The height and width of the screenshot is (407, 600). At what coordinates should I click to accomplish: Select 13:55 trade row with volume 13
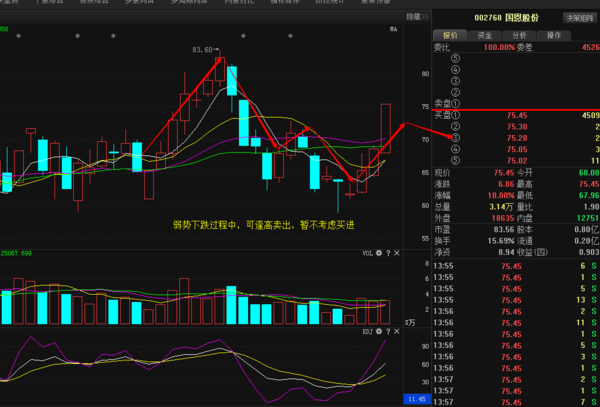click(x=516, y=300)
